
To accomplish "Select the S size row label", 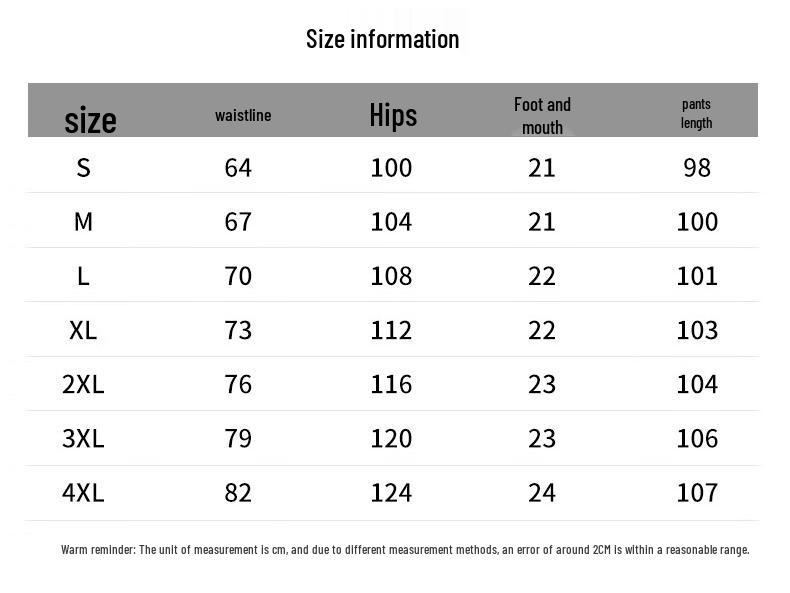I will tap(83, 167).
